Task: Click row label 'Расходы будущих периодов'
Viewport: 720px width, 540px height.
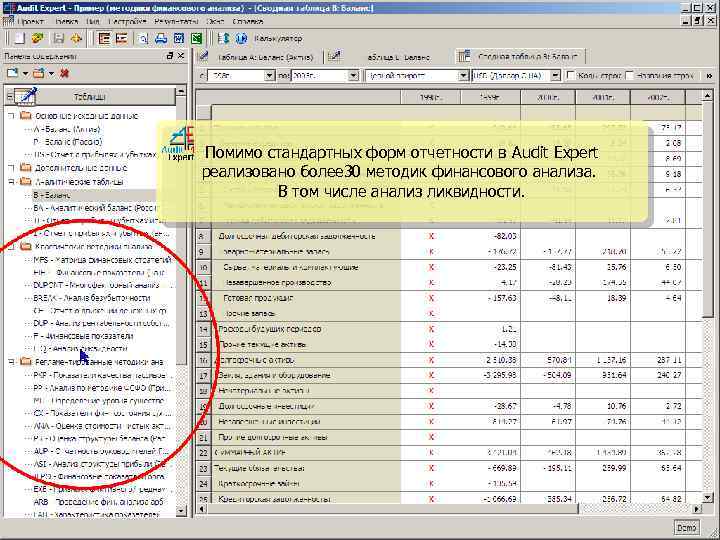Action: pos(269,329)
